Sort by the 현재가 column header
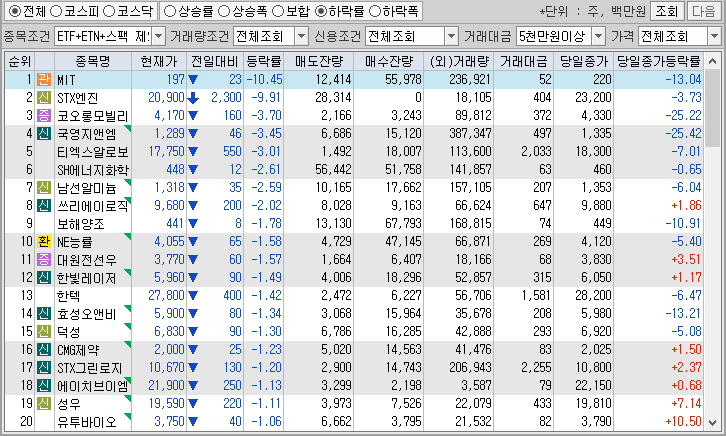This screenshot has height=436, width=726. click(159, 61)
